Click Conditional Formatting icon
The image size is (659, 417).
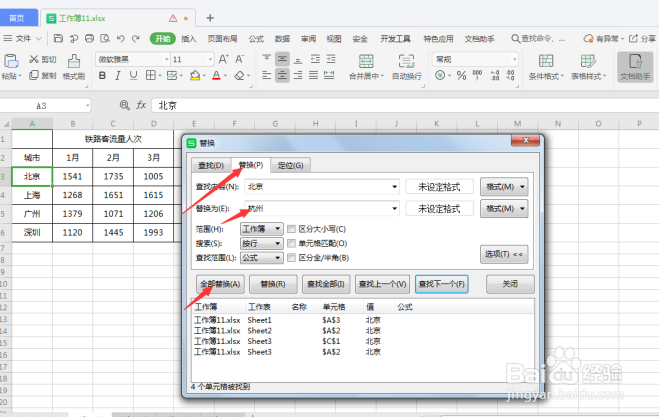[546, 61]
